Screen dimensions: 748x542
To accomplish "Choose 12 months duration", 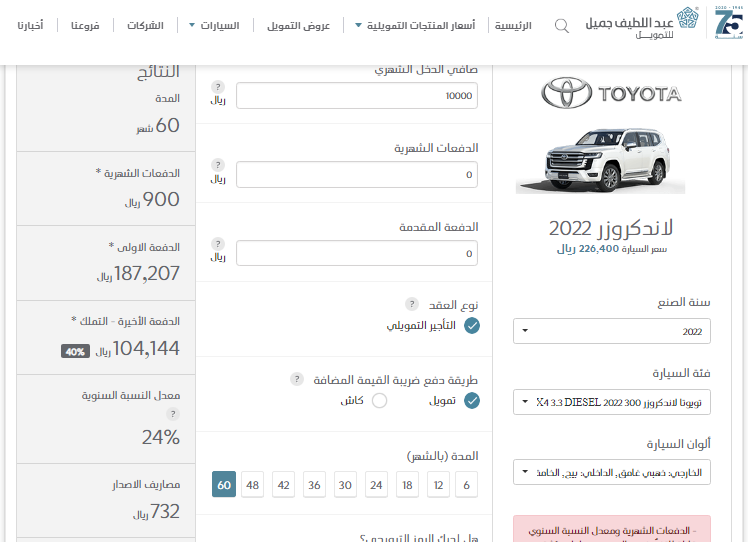I will coord(438,485).
